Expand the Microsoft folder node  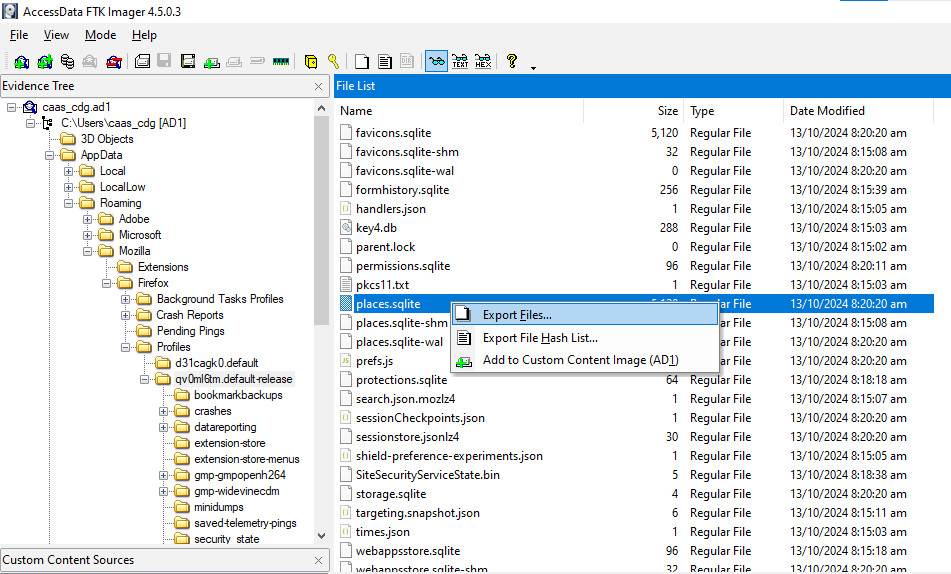87,235
